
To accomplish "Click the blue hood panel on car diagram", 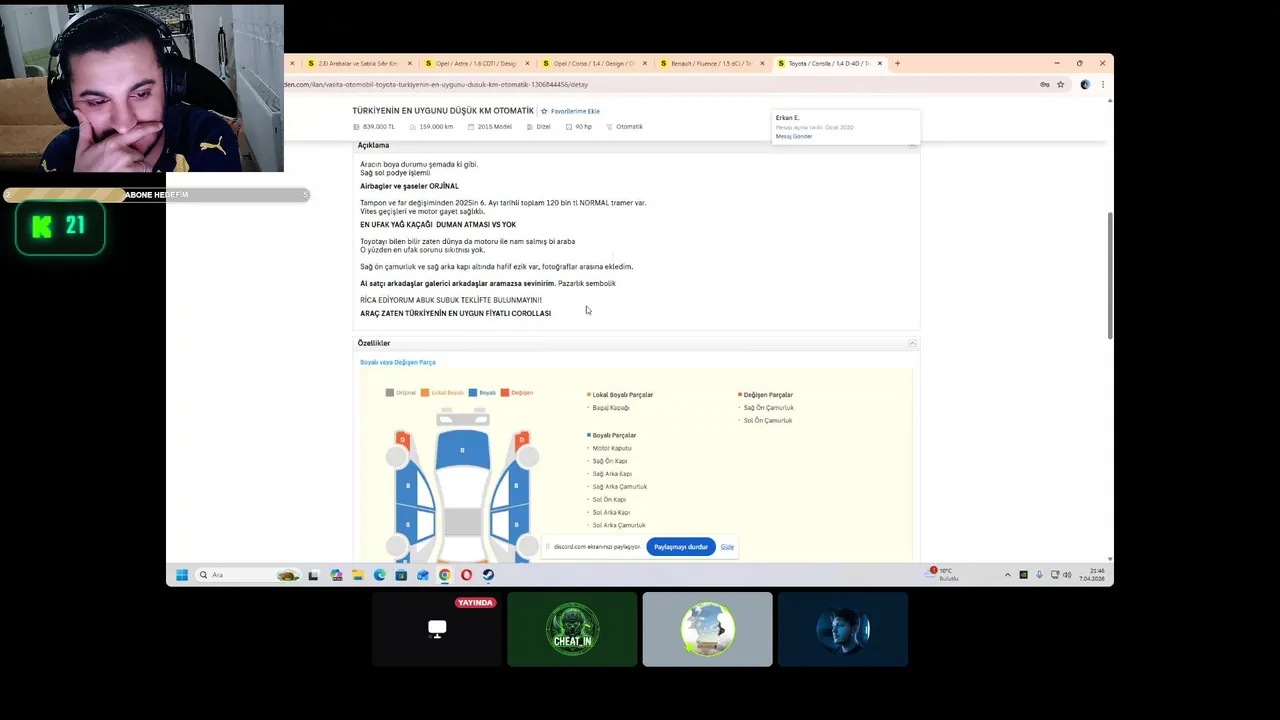I will click(x=462, y=449).
